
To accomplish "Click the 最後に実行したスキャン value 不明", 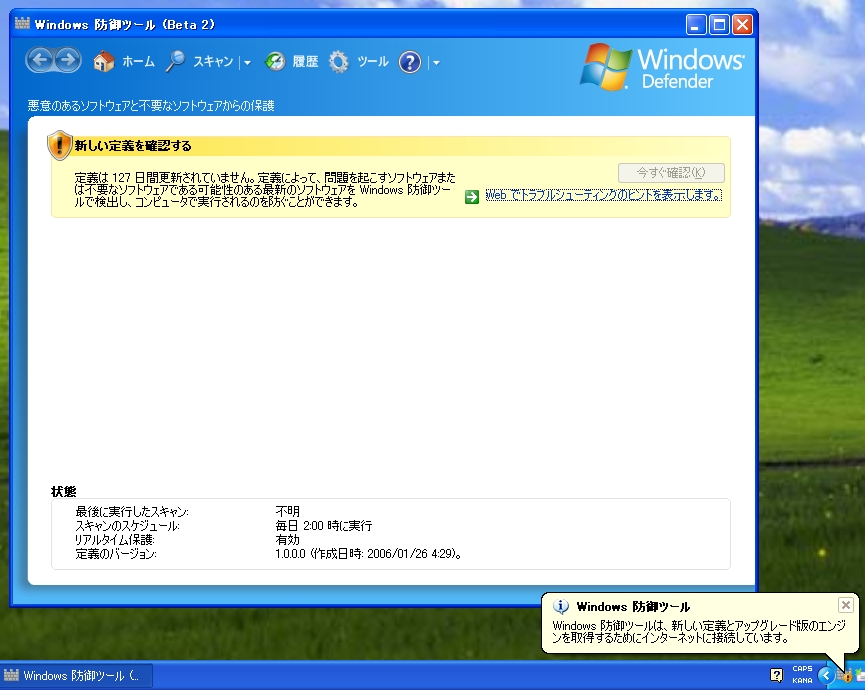I will click(287, 511).
